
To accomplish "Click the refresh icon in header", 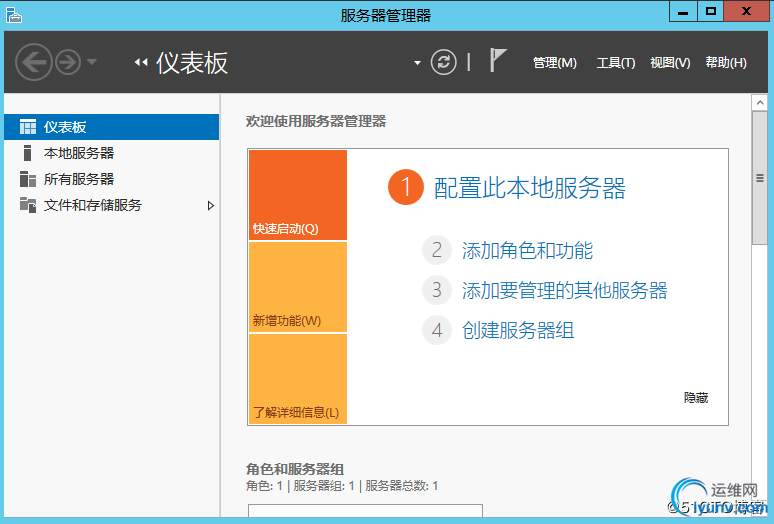I will point(443,62).
